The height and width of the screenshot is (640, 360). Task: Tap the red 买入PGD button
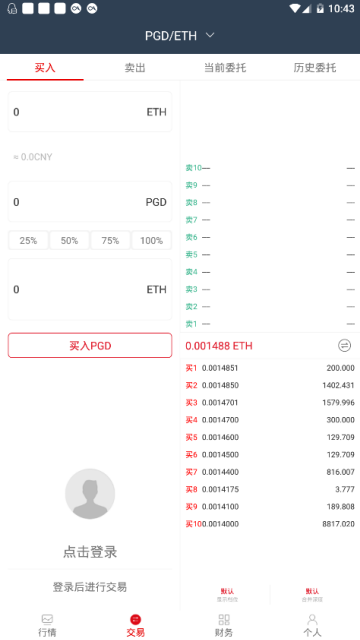click(90, 346)
